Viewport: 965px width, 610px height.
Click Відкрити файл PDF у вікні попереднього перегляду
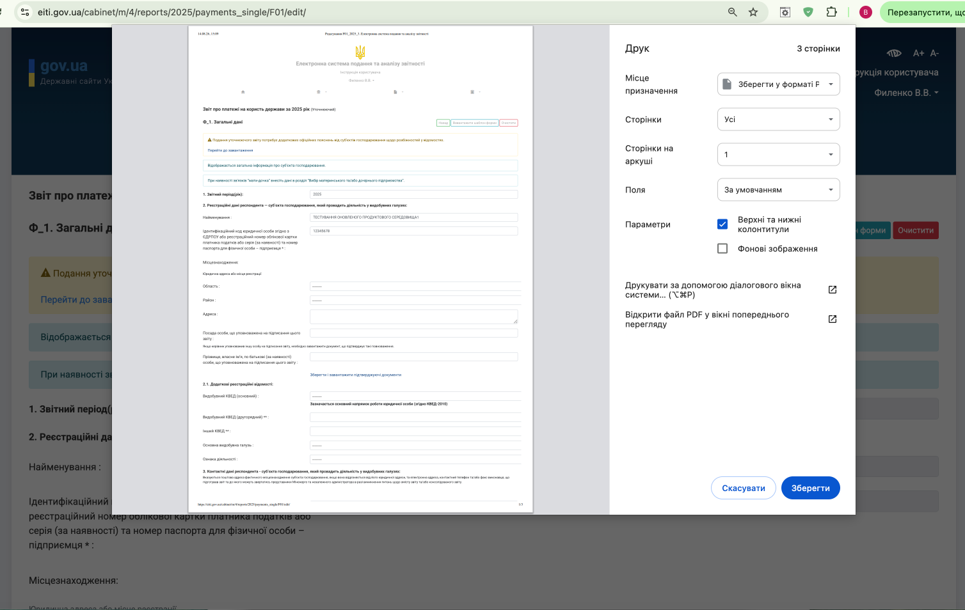click(707, 319)
